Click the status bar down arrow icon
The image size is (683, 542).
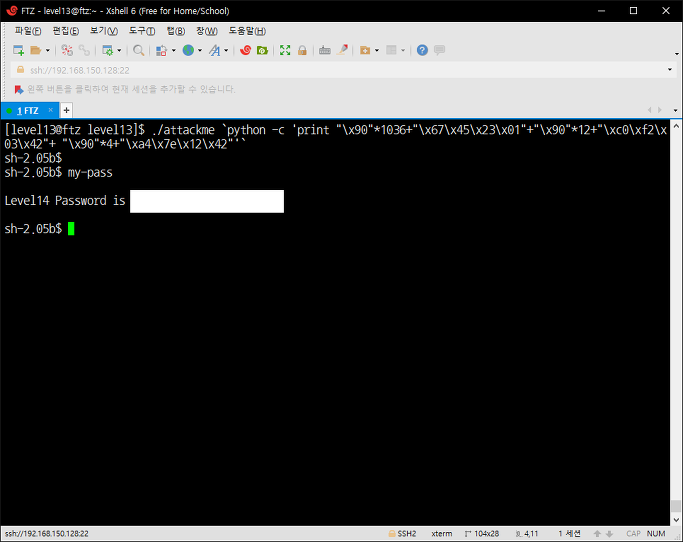tap(609, 534)
